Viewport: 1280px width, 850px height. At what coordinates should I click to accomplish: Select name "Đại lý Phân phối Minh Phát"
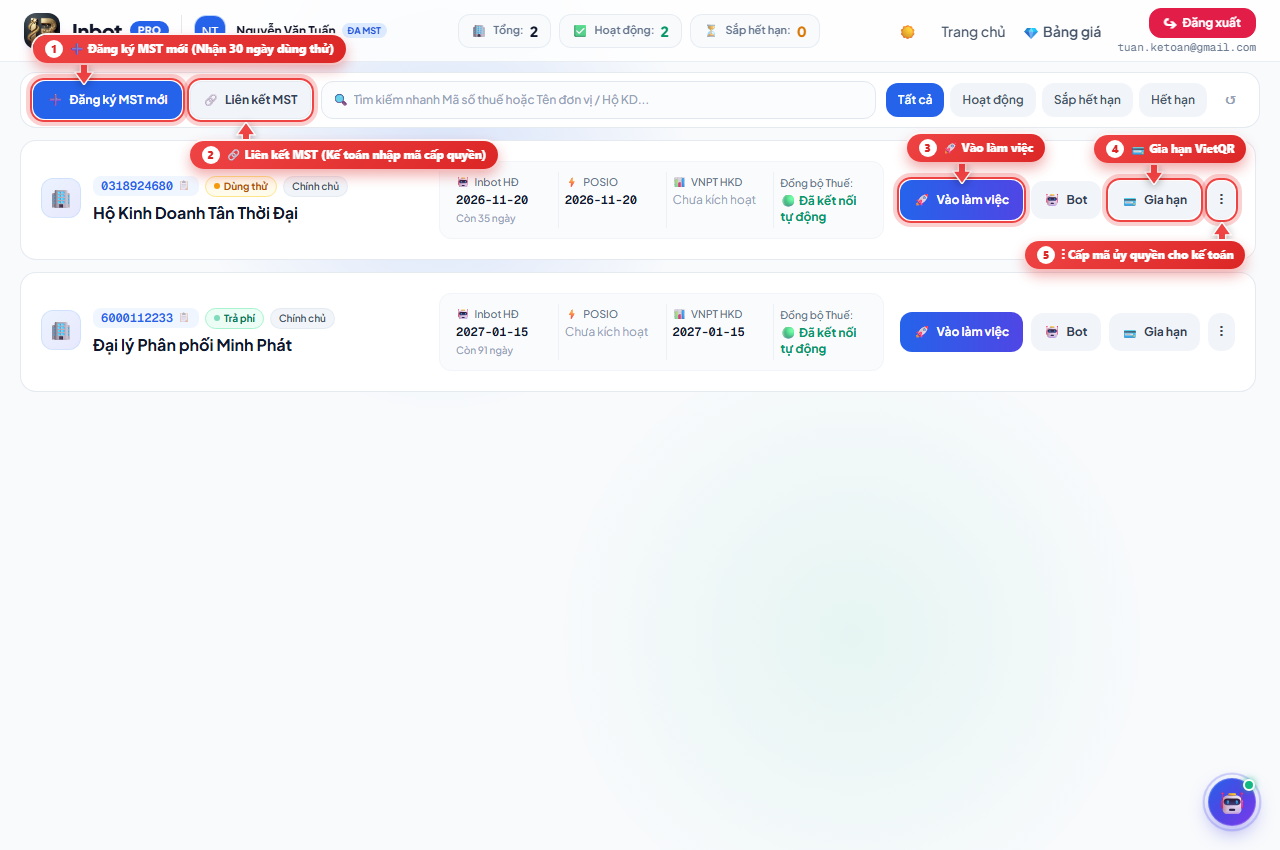click(x=192, y=345)
